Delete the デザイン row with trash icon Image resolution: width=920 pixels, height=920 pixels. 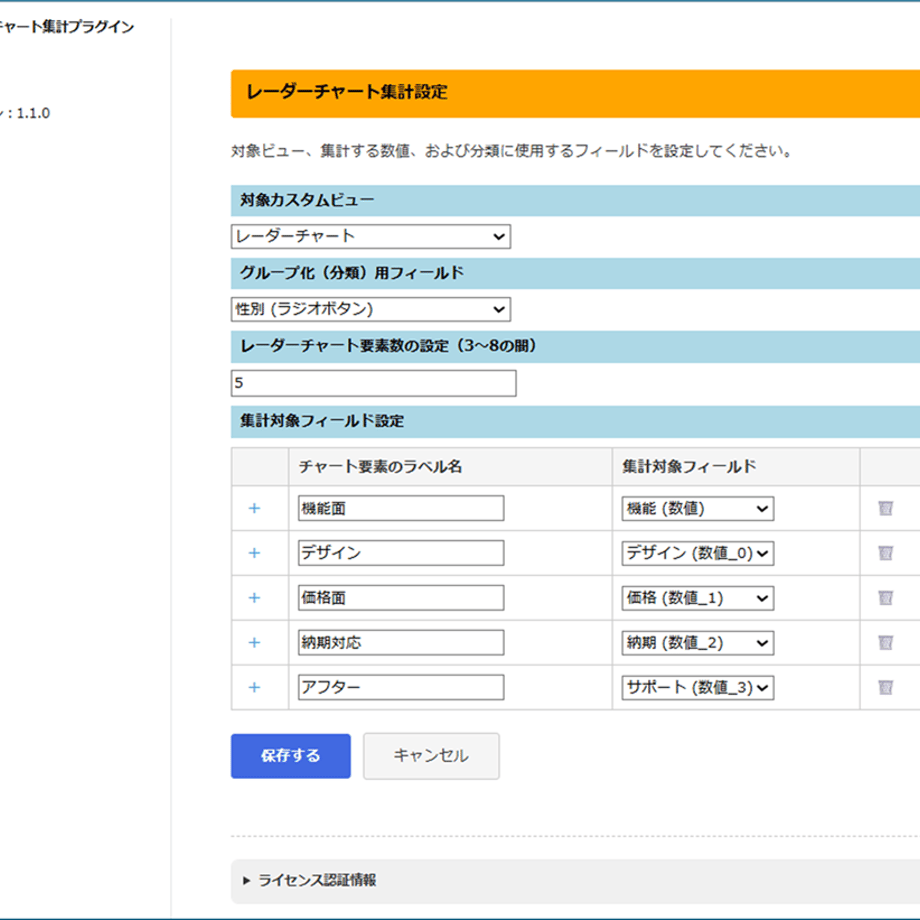coord(885,553)
